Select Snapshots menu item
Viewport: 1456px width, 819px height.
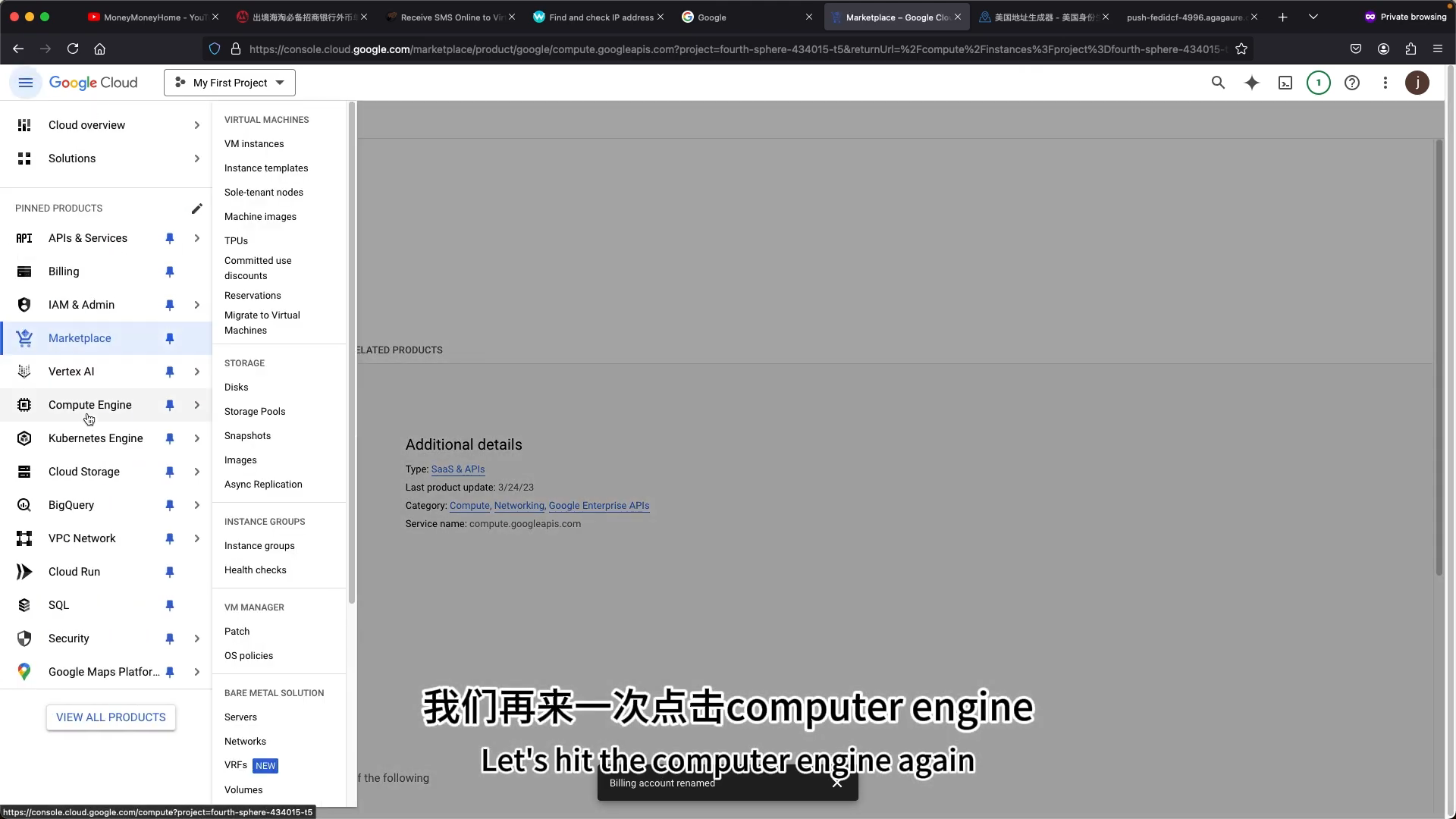(247, 436)
